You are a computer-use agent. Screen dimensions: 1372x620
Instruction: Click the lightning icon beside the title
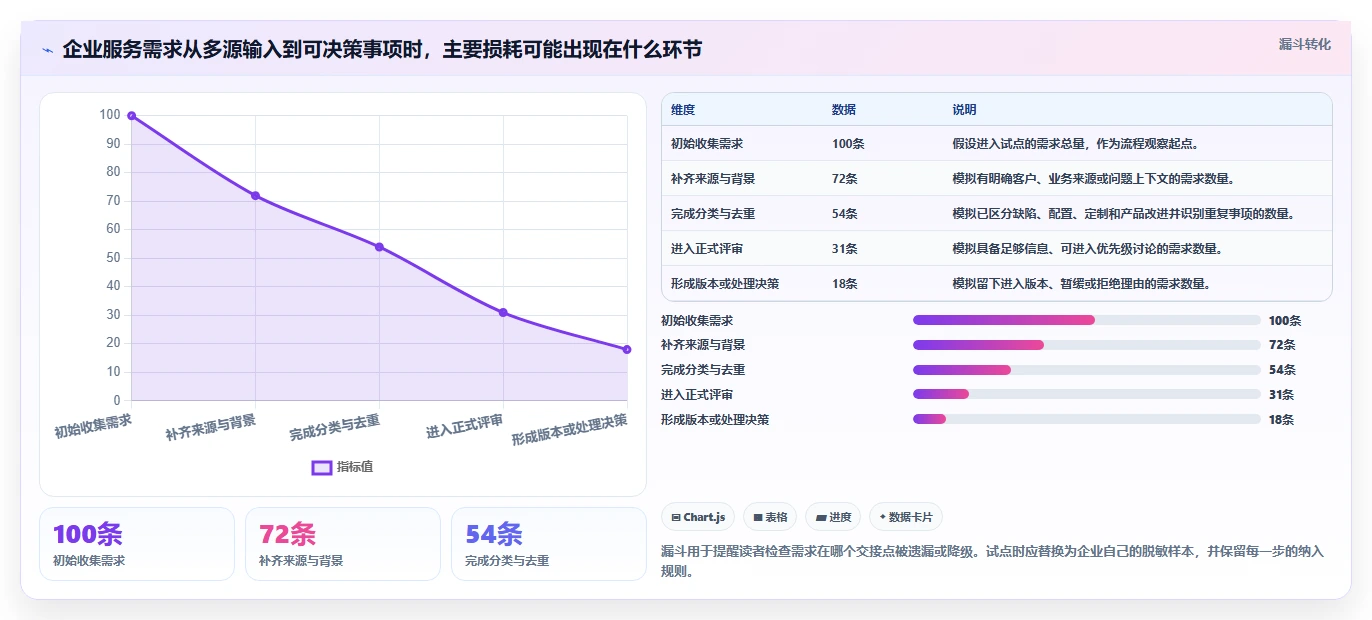[47, 50]
